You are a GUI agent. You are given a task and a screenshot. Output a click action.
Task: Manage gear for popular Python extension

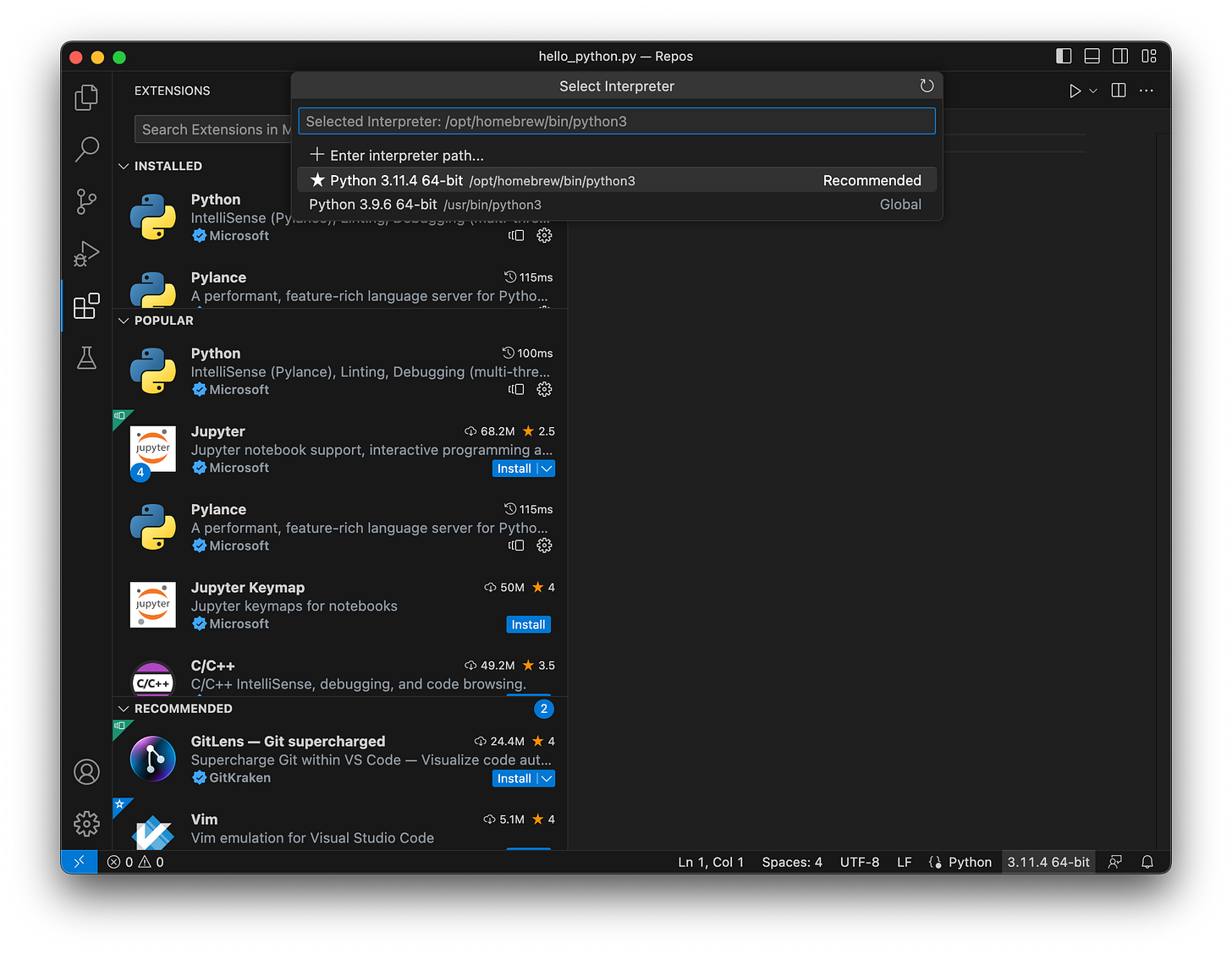coord(544,389)
